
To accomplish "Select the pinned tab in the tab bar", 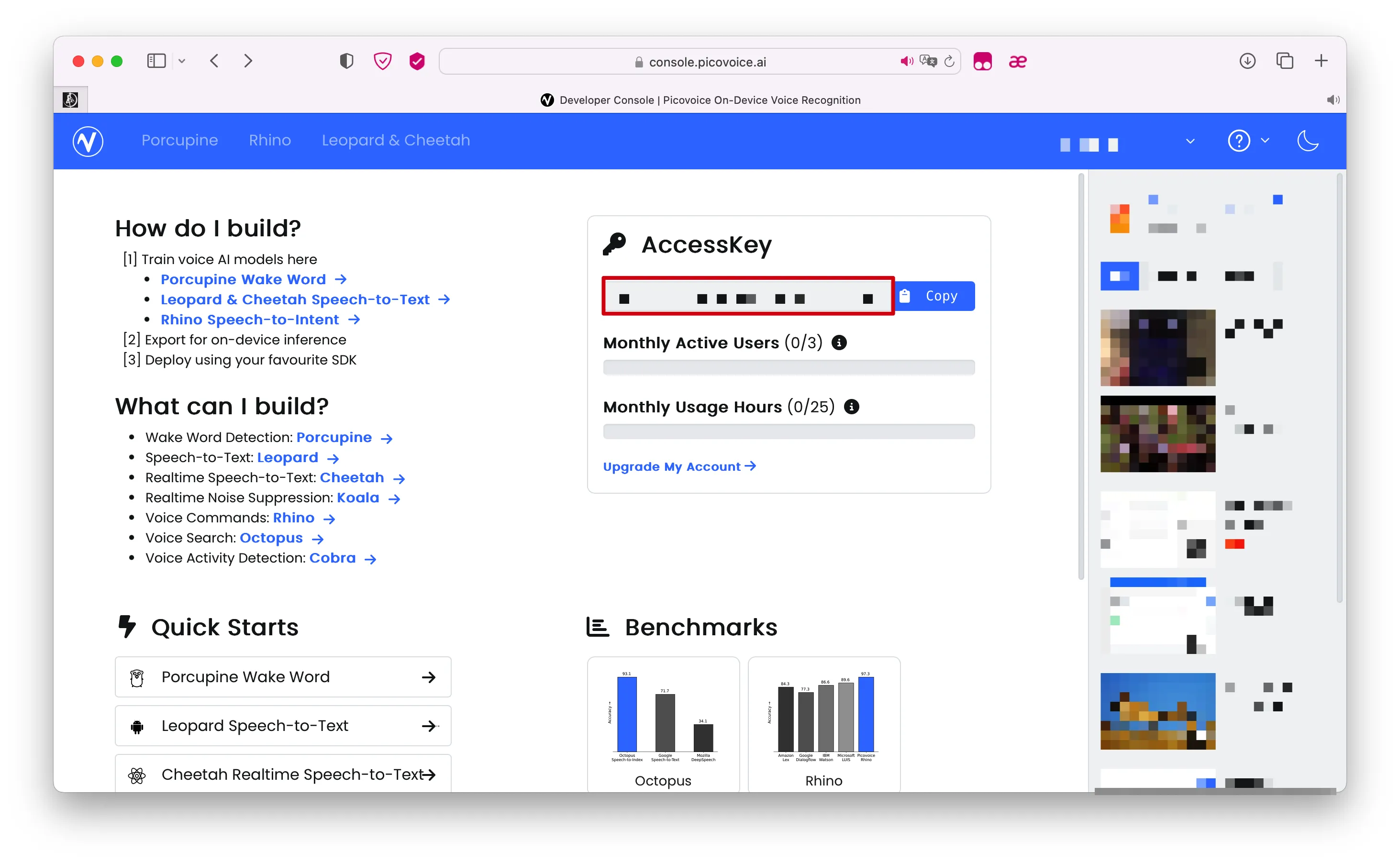I will pos(71,100).
